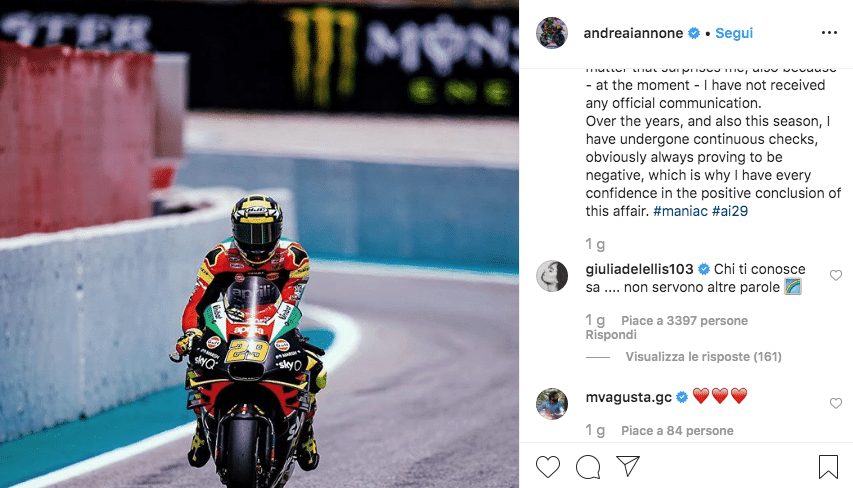This screenshot has height=488, width=853.
Task: Open the andreaiannone username link
Action: pos(633,33)
